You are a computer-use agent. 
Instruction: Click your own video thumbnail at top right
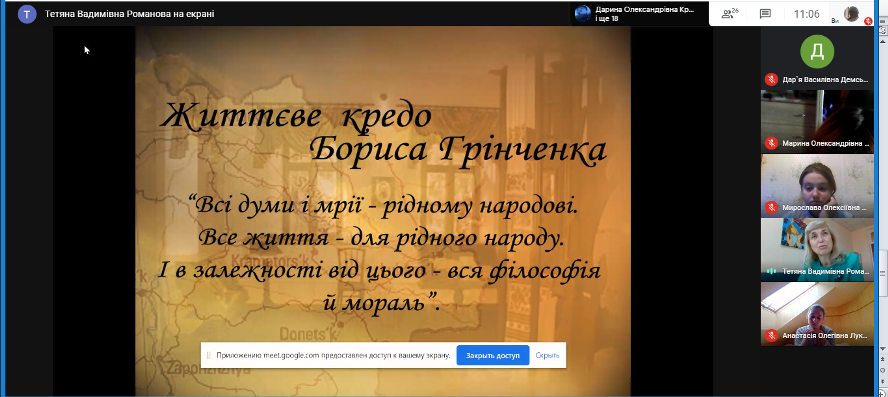tap(851, 14)
